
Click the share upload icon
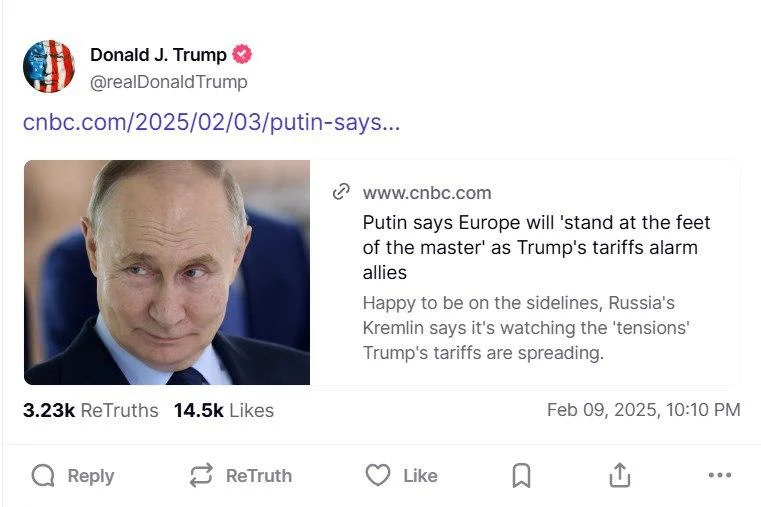click(619, 476)
